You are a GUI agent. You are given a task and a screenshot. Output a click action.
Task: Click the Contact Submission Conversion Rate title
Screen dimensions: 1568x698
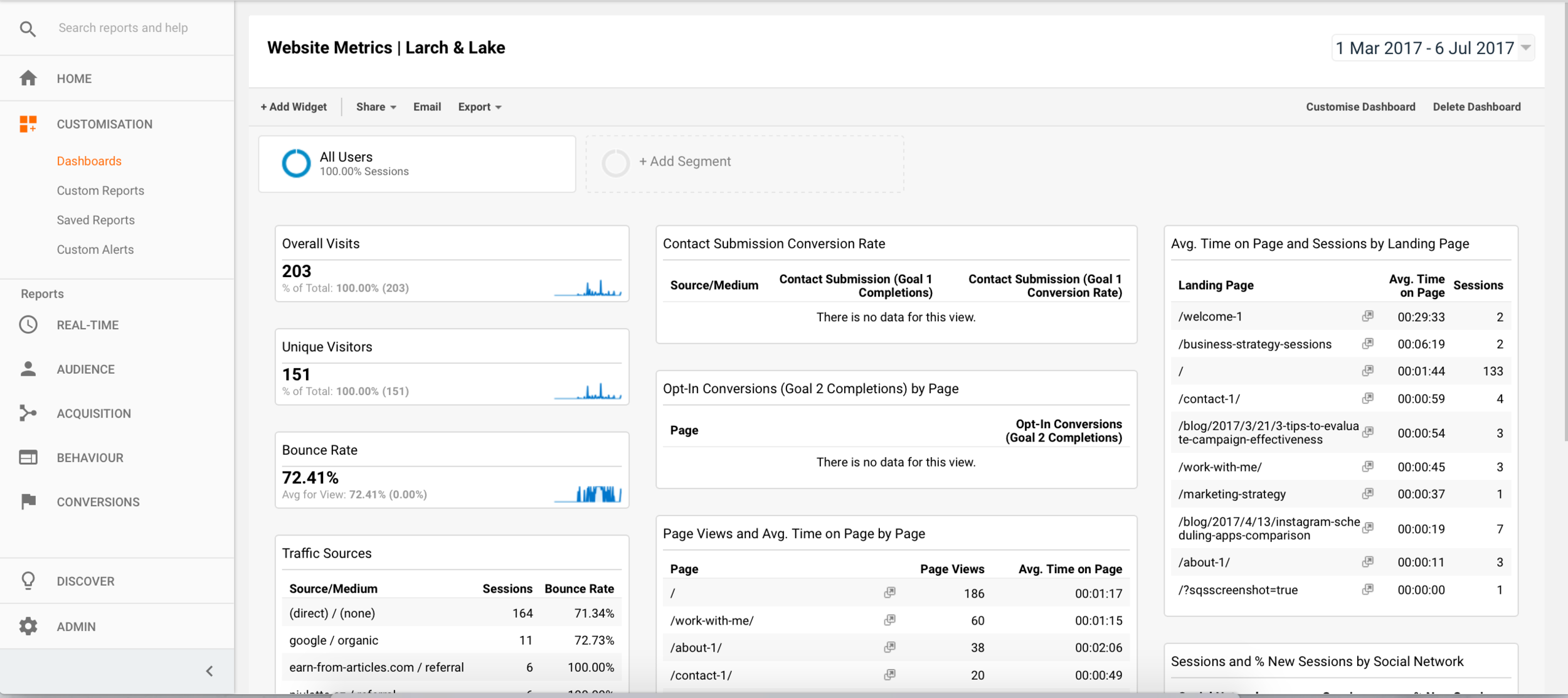pyautogui.click(x=774, y=243)
